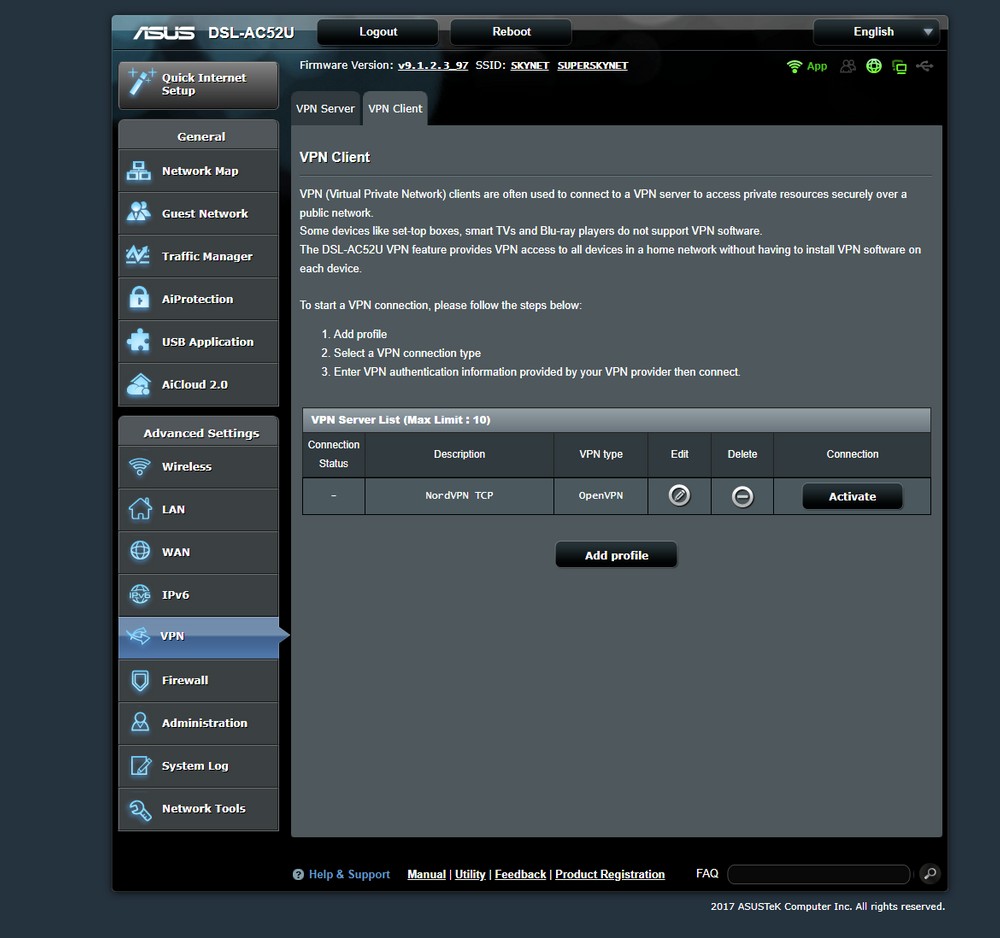
Task: Open AiProtection section
Action: pyautogui.click(x=198, y=299)
